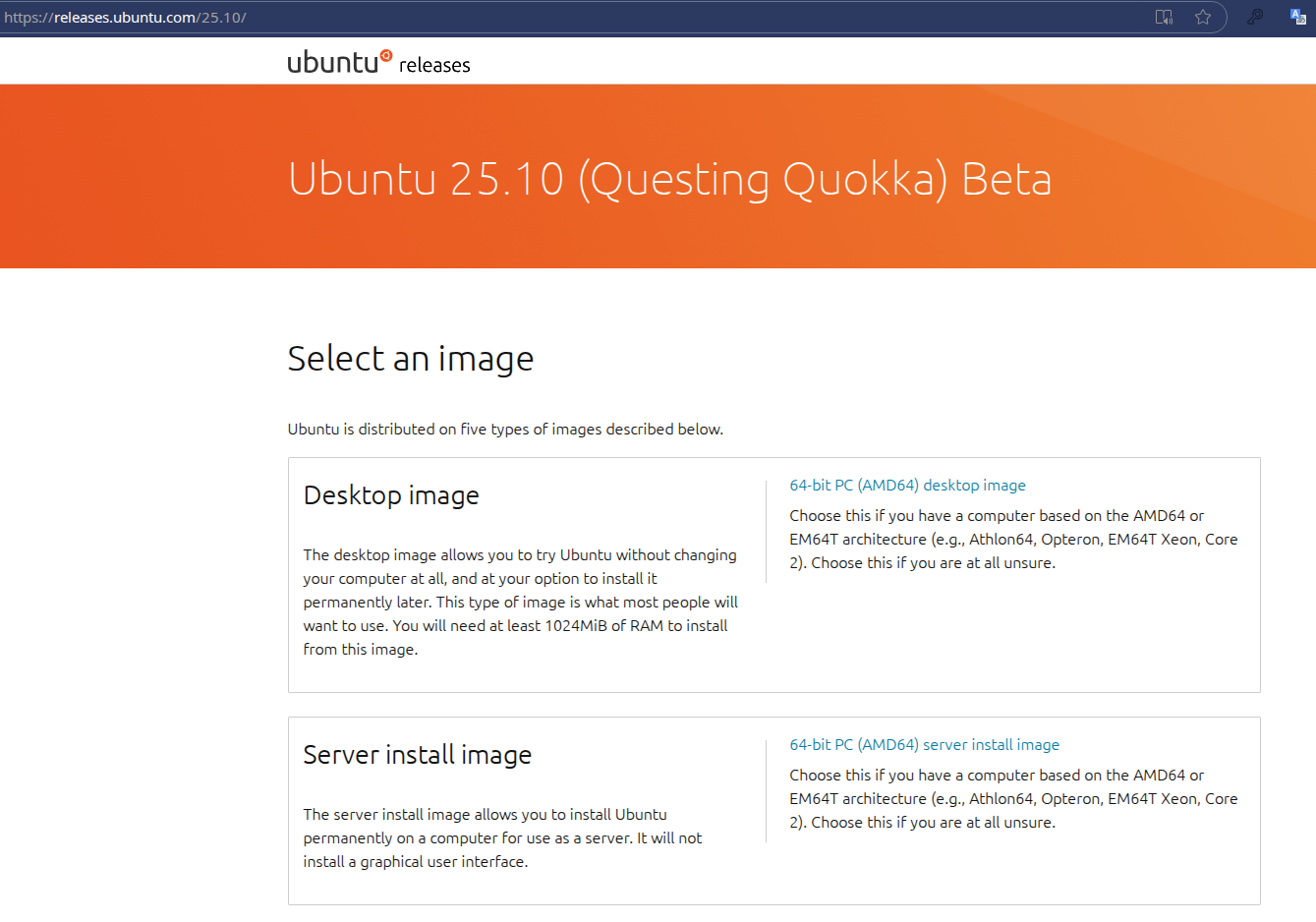The width and height of the screenshot is (1316, 922).
Task: Click the AMD64 architecture note under desktop link
Action: click(1012, 540)
